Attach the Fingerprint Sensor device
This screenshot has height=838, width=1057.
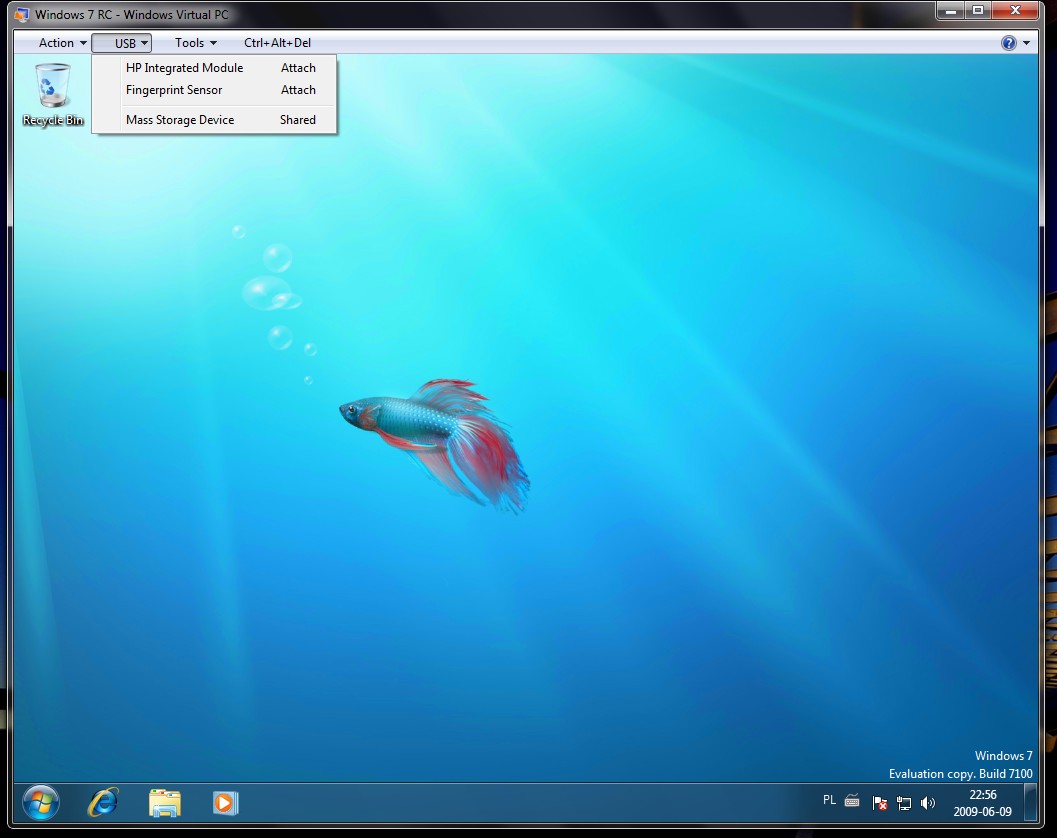tap(214, 90)
